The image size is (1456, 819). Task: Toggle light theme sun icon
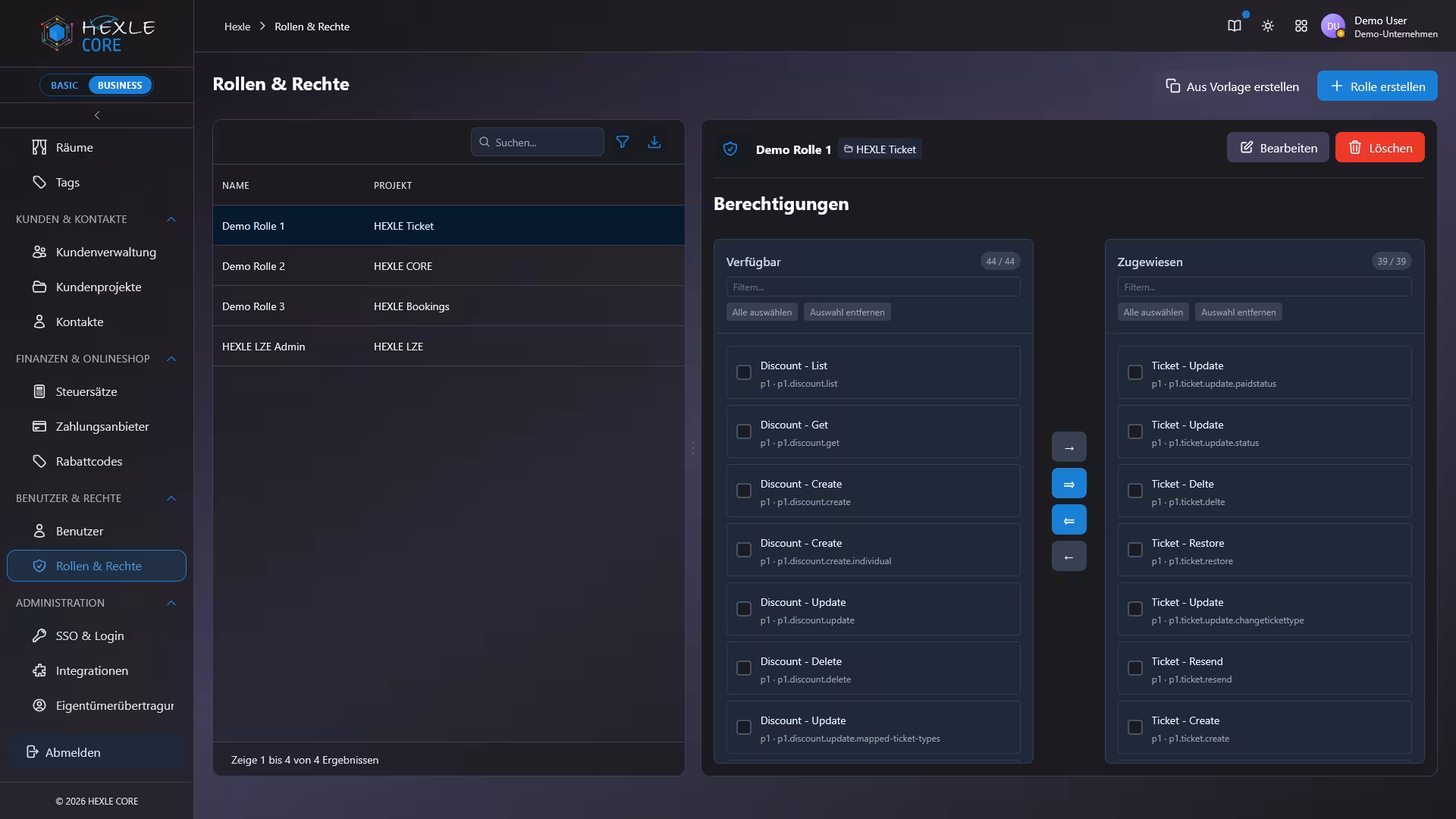(x=1268, y=26)
